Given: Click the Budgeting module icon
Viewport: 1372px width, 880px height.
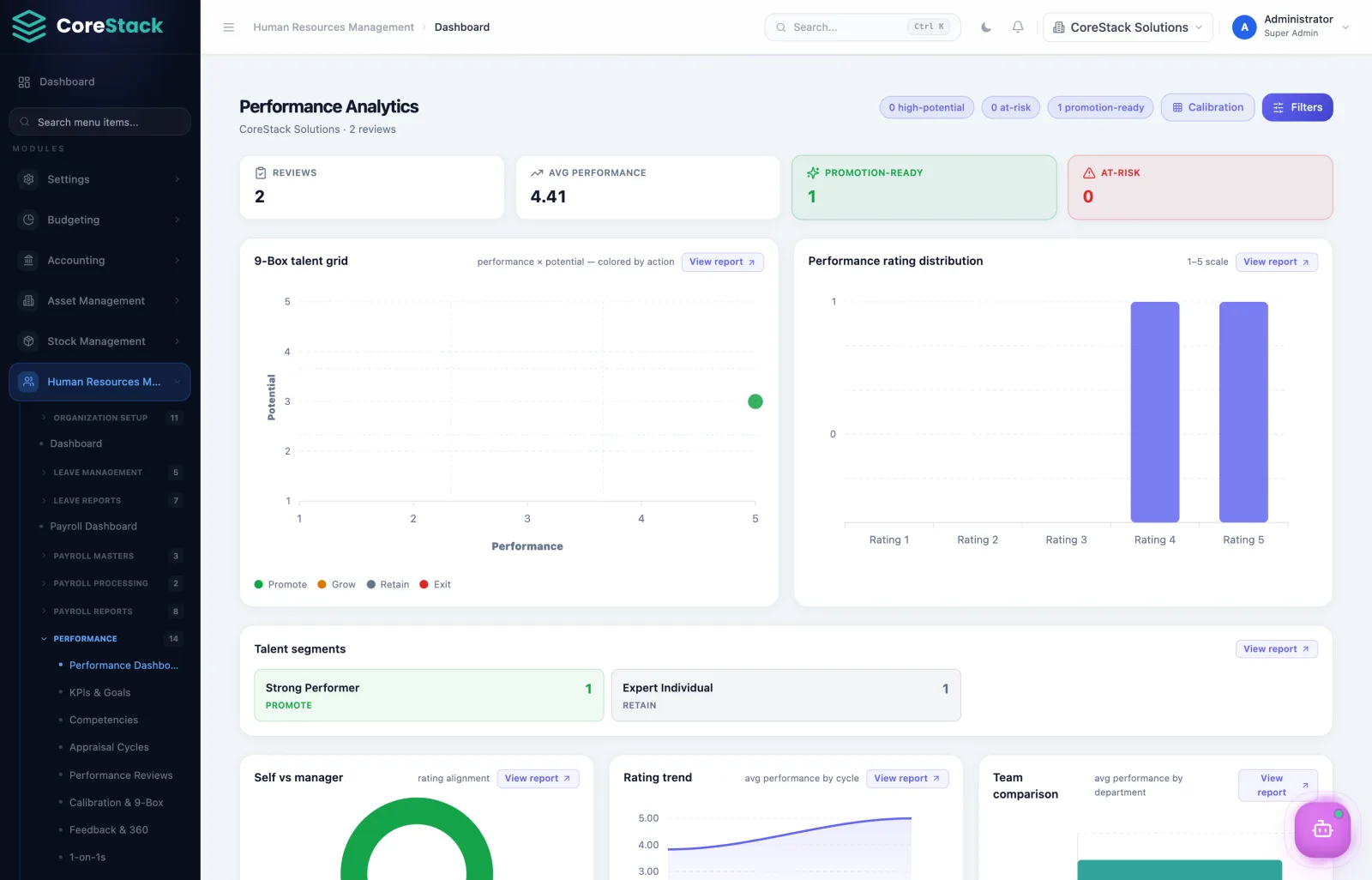Looking at the screenshot, I should [29, 220].
